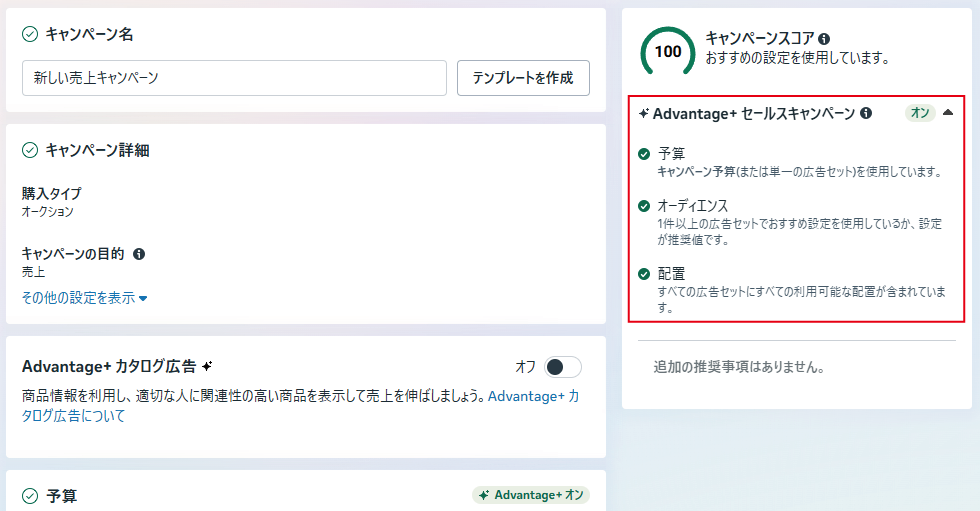The width and height of the screenshot is (980, 511).
Task: Click the campaign score 100 gauge
Action: [667, 52]
